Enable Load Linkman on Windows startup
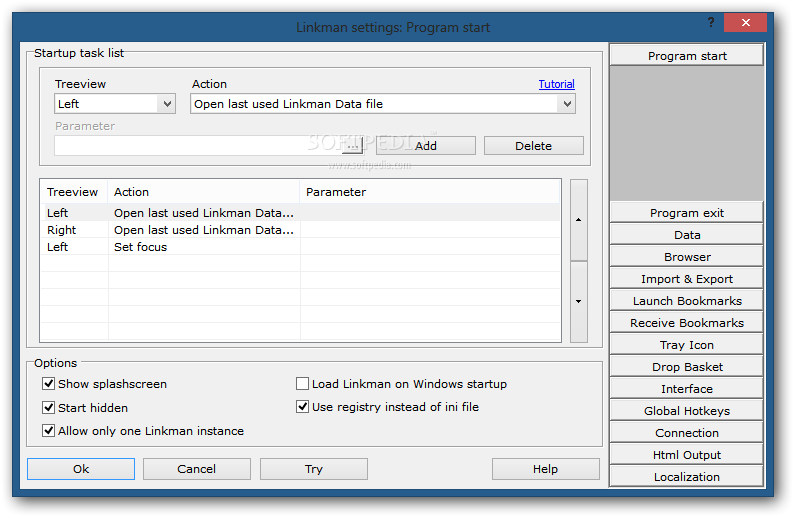Screen dimensions: 794x517 (302, 384)
